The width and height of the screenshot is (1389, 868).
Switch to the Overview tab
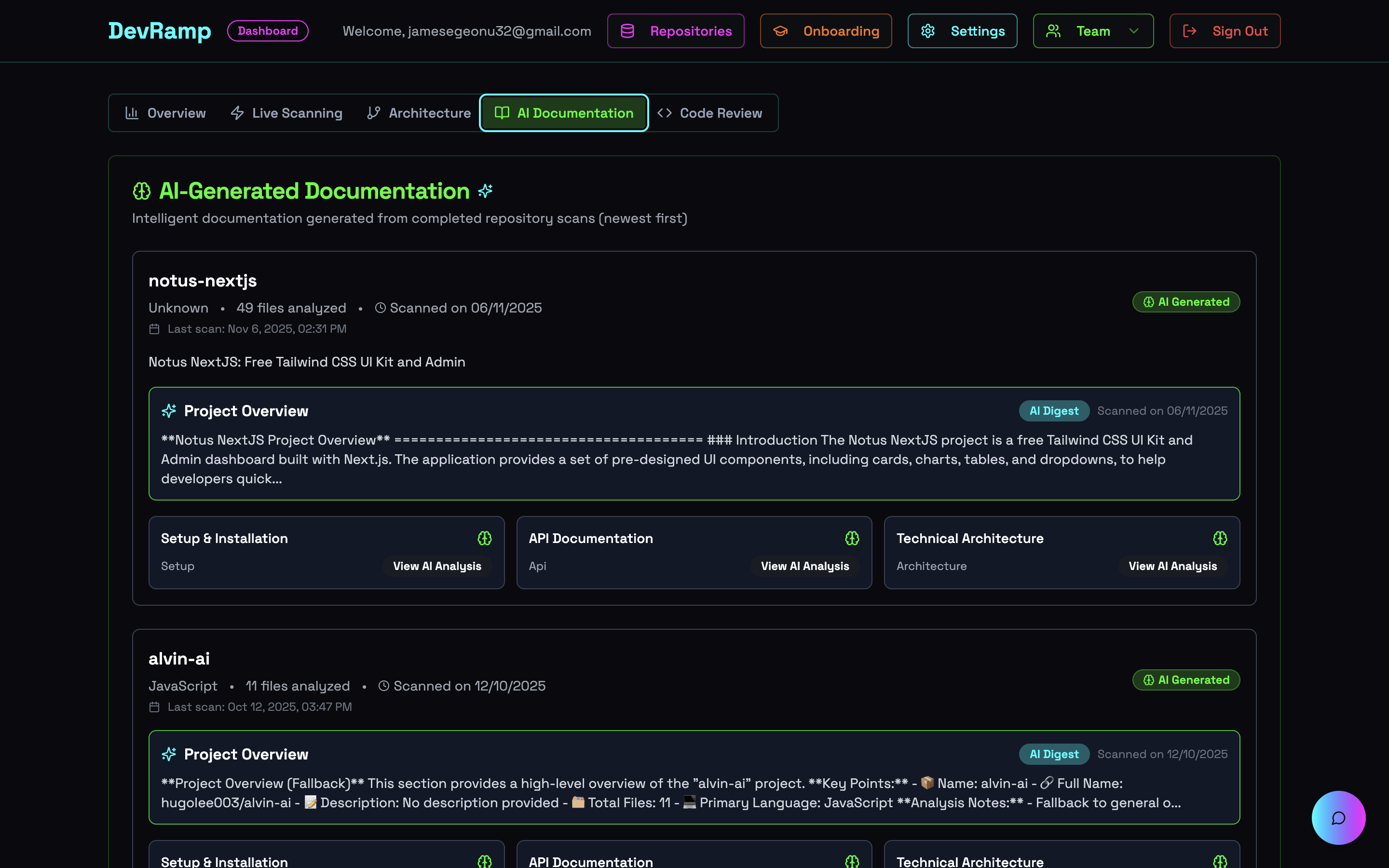165,112
